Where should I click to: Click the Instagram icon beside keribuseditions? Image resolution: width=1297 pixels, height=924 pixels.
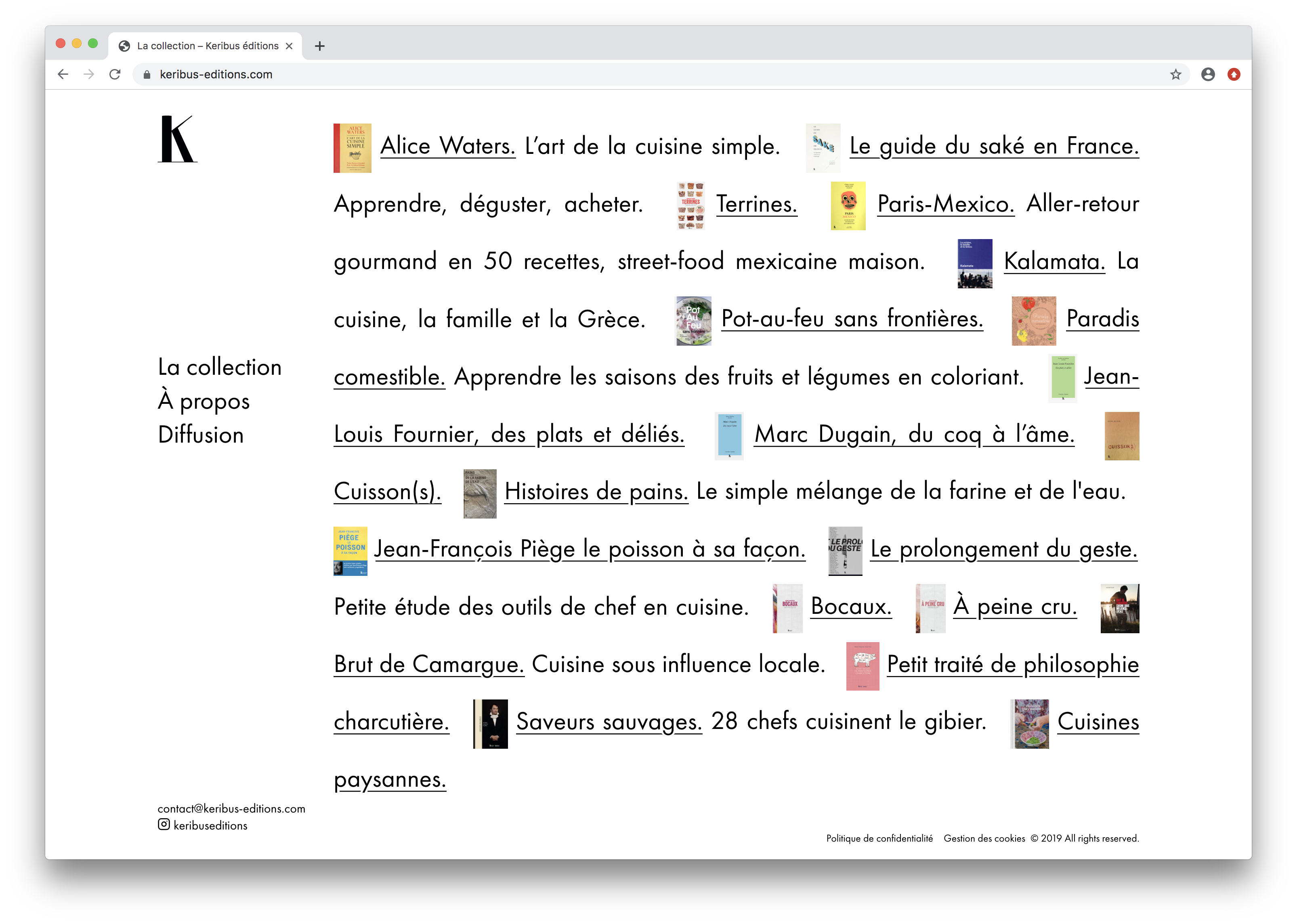pos(164,824)
